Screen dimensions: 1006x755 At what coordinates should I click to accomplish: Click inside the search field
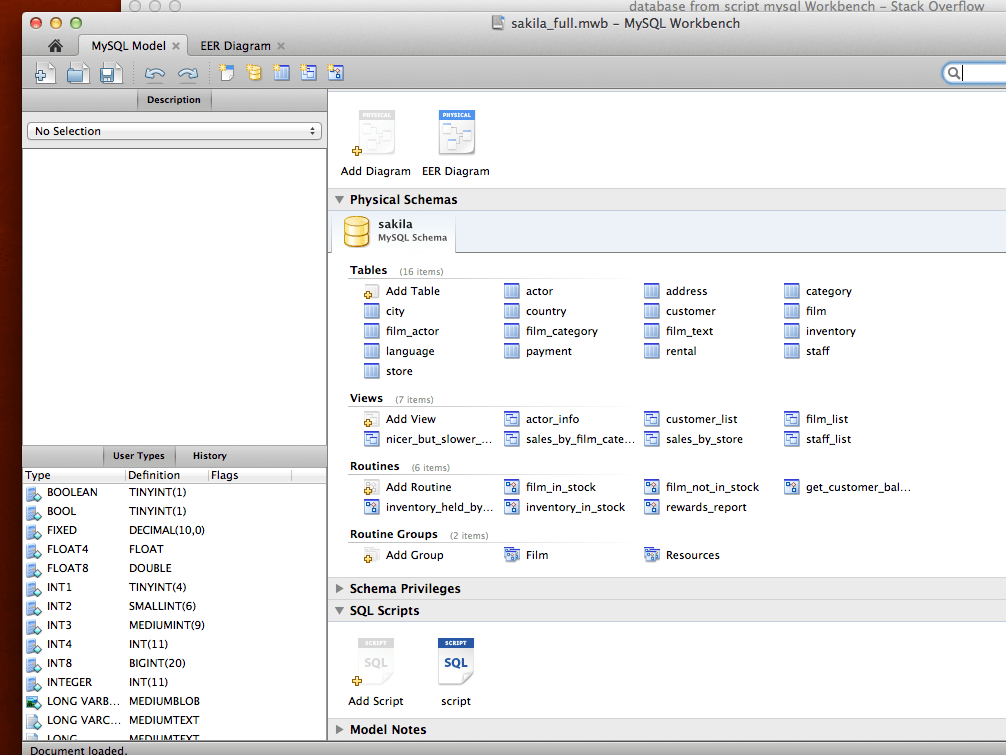[x=975, y=72]
